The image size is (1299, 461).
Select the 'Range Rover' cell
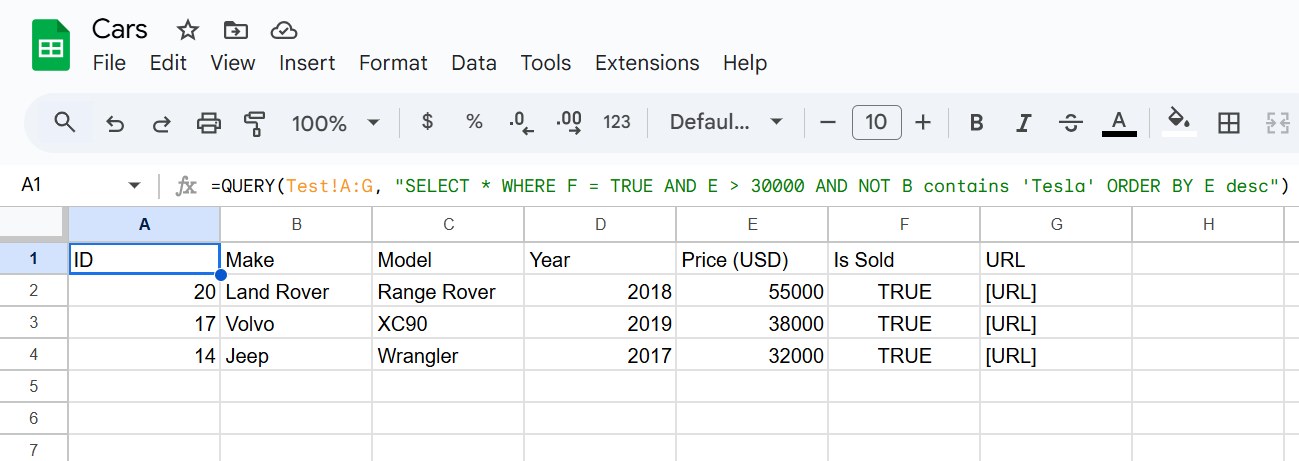click(x=449, y=291)
